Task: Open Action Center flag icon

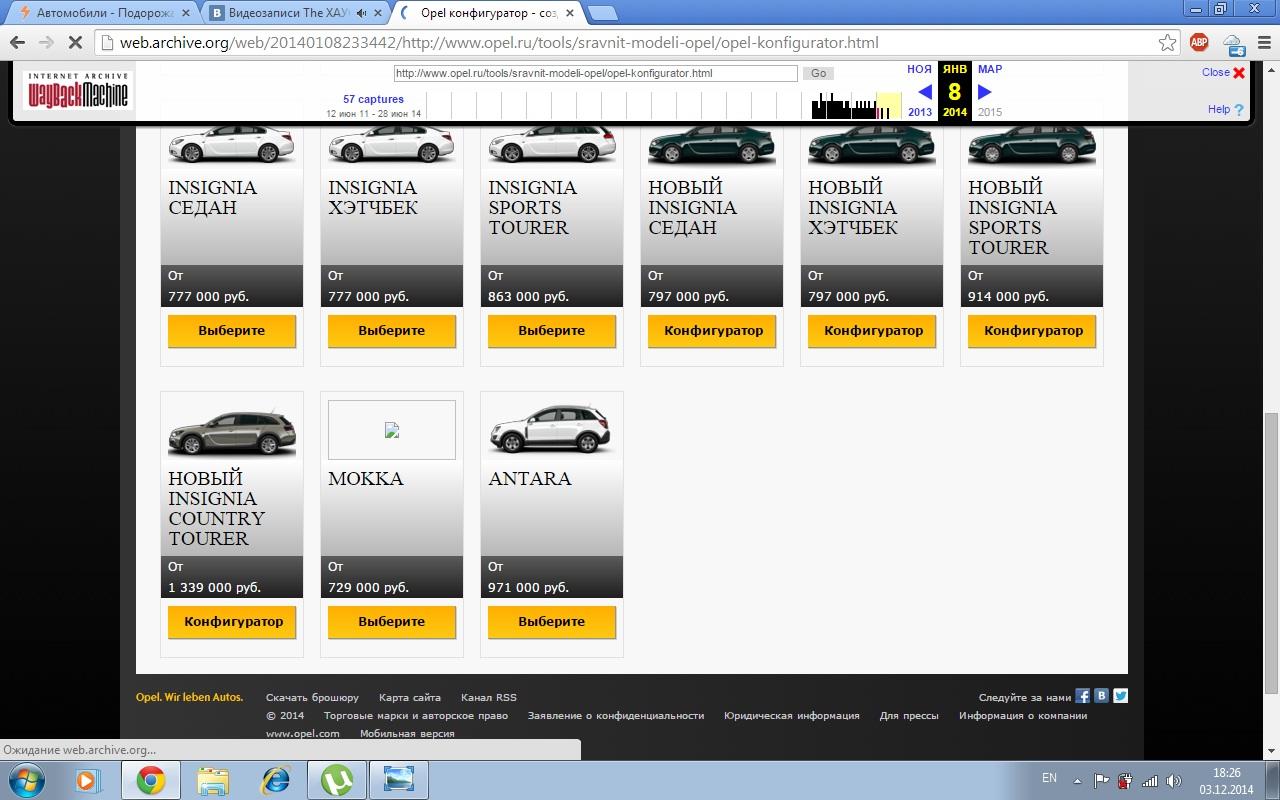Action: pos(1101,781)
